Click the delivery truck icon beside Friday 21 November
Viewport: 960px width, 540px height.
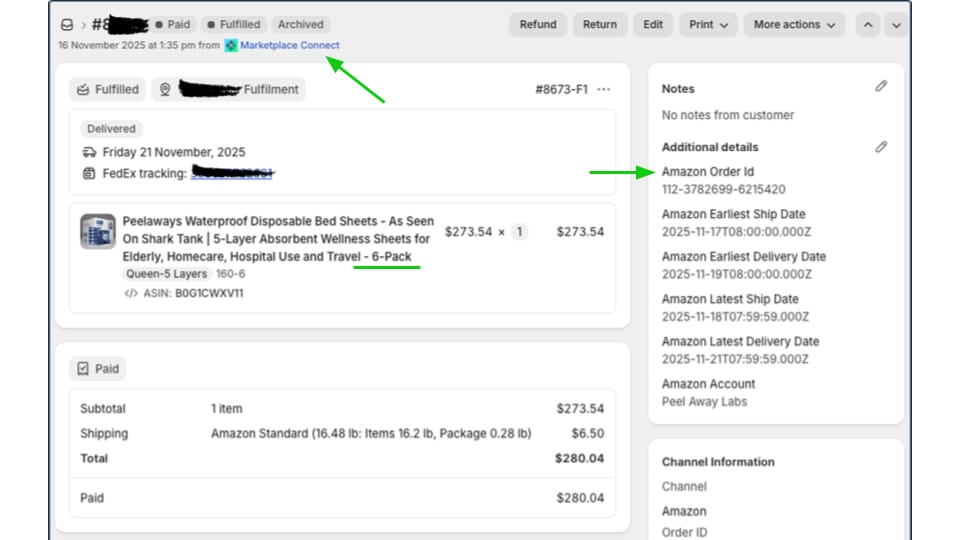[89, 152]
